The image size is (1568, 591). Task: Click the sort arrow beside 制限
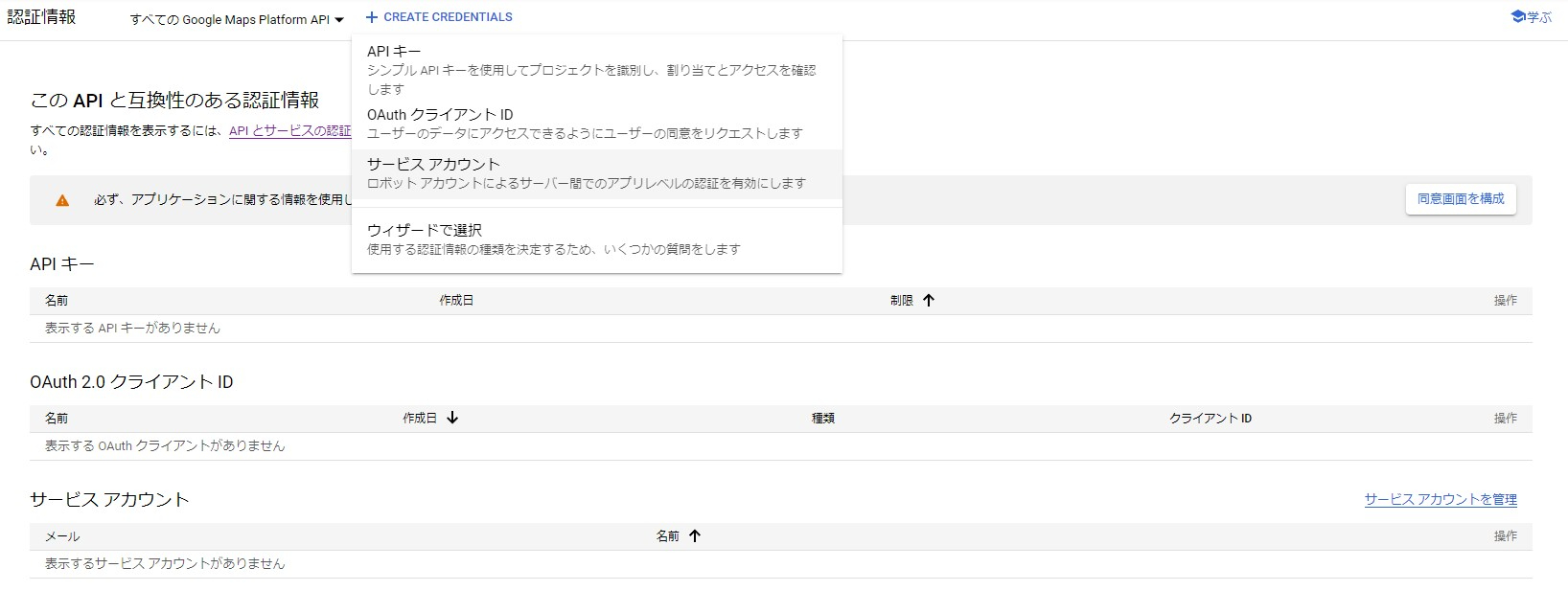pos(928,300)
